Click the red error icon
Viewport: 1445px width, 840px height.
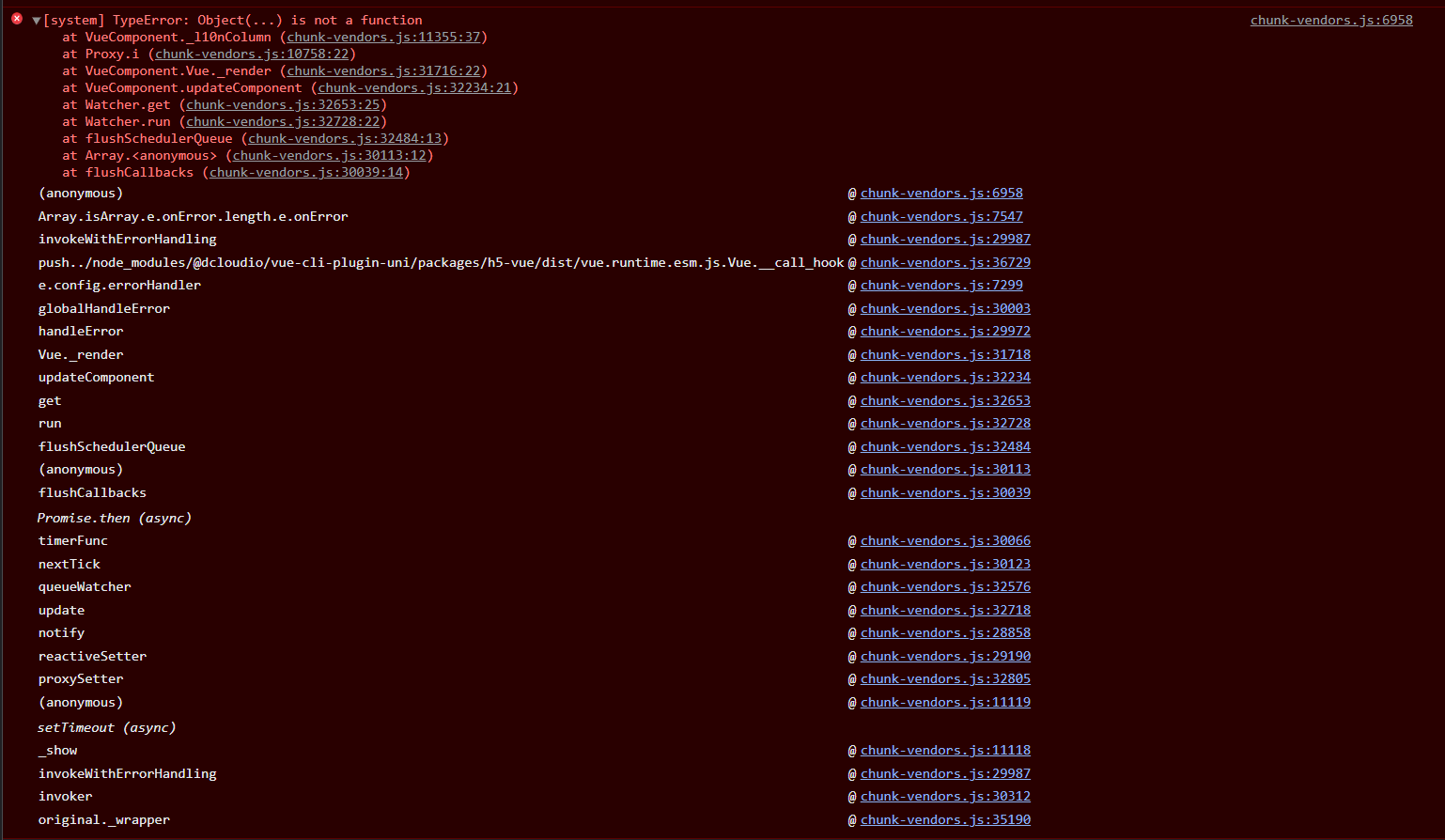point(17,19)
